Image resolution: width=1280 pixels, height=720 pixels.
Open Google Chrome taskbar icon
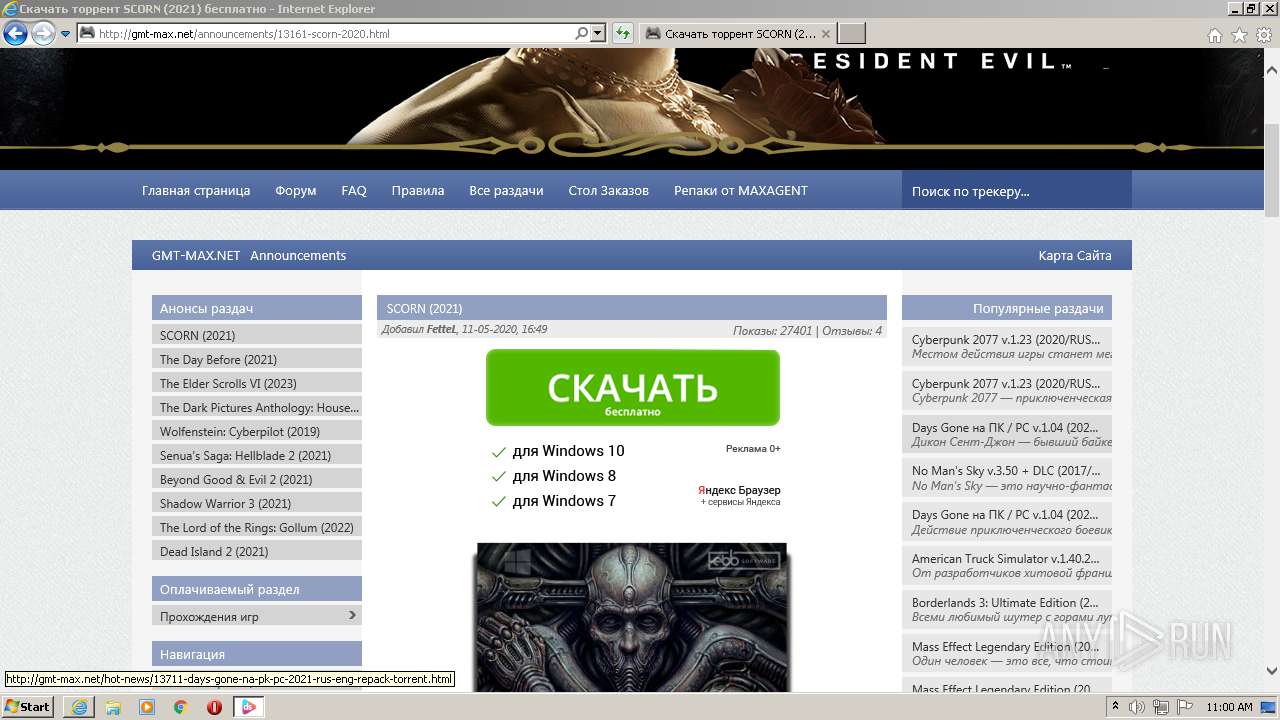(x=180, y=707)
